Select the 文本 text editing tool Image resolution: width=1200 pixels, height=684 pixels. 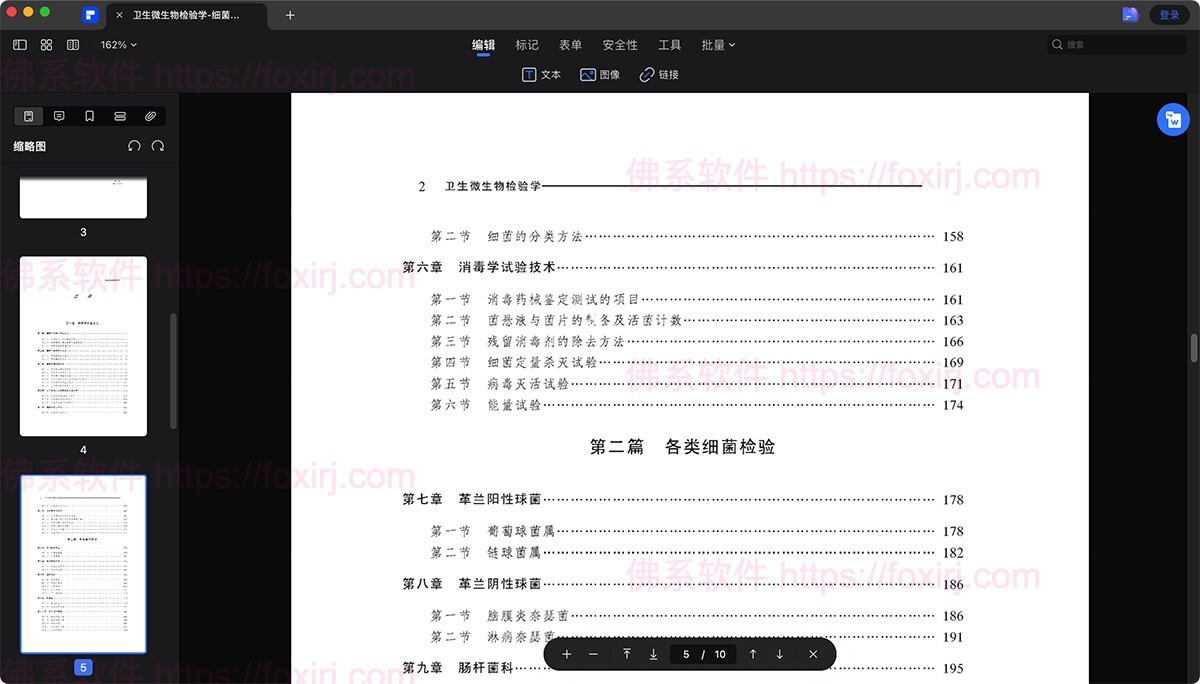pos(541,74)
